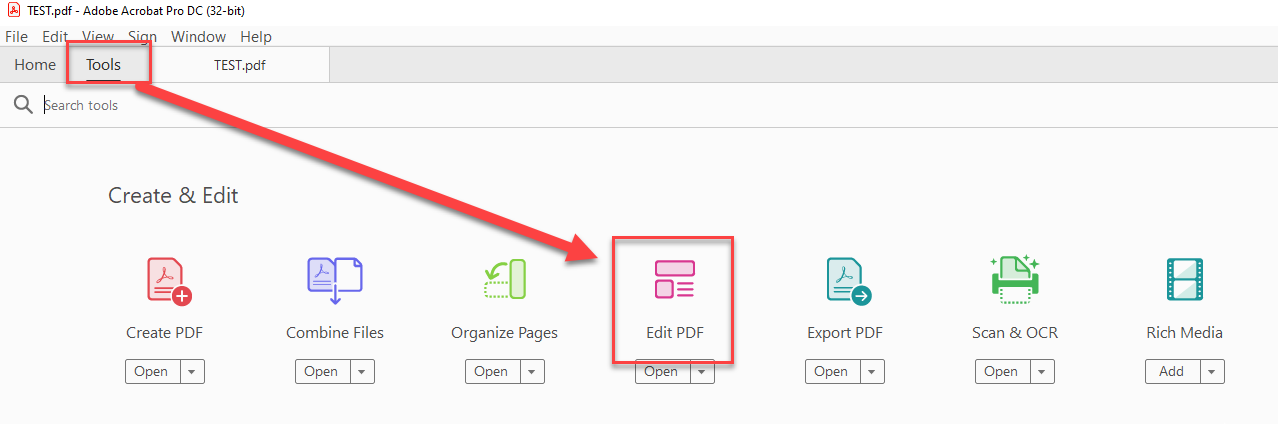This screenshot has height=424, width=1278.
Task: Click the Export PDF label
Action: [x=845, y=333]
